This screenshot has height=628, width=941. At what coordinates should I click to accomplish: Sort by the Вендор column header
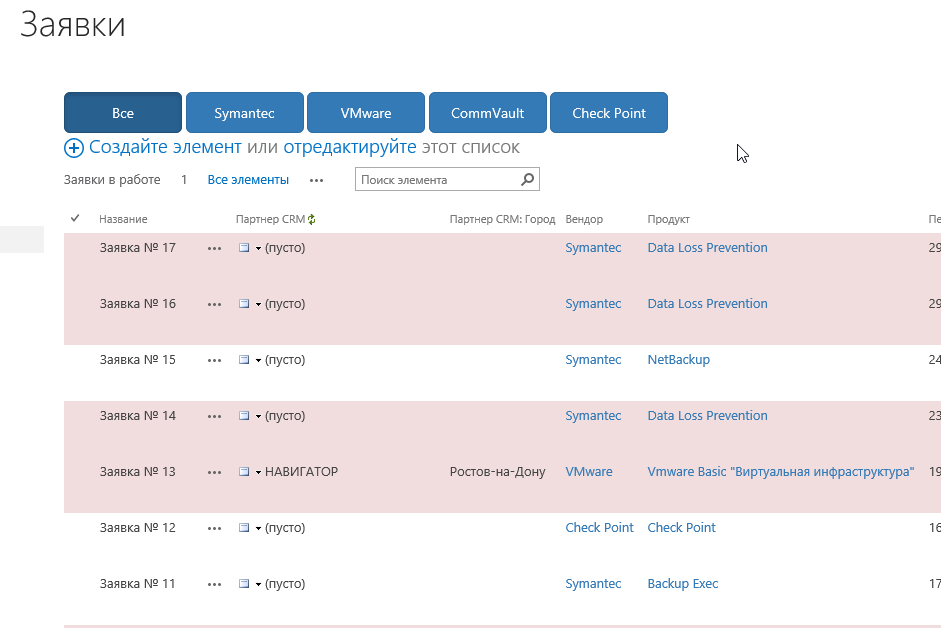[584, 219]
